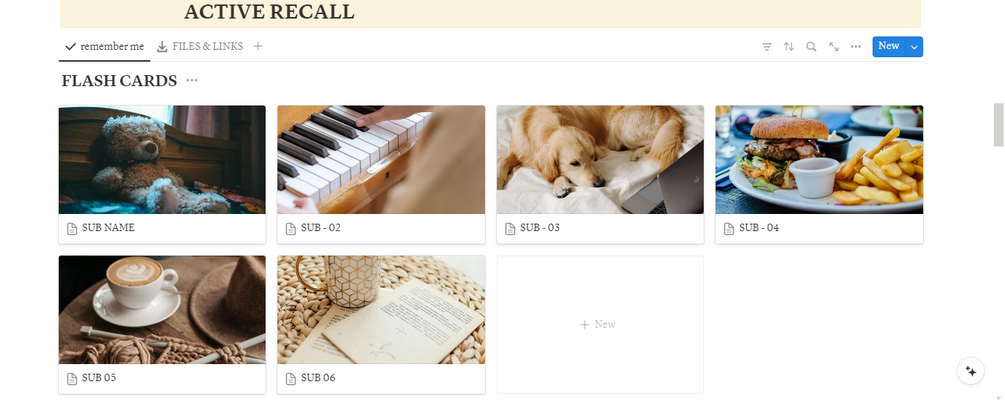Open the golden retriever SUB - 03 thumbnail
The image size is (1005, 402).
600,160
